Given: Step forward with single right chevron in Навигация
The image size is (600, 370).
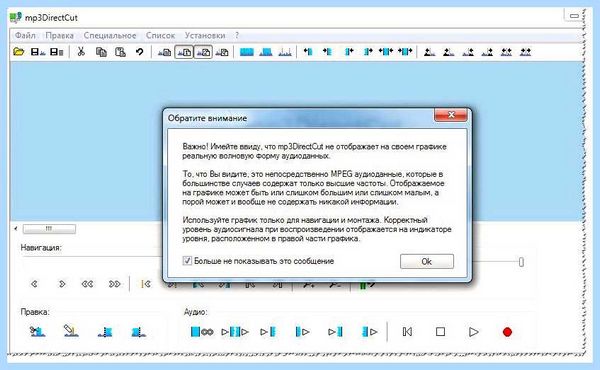Looking at the screenshot, I should pos(62,284).
